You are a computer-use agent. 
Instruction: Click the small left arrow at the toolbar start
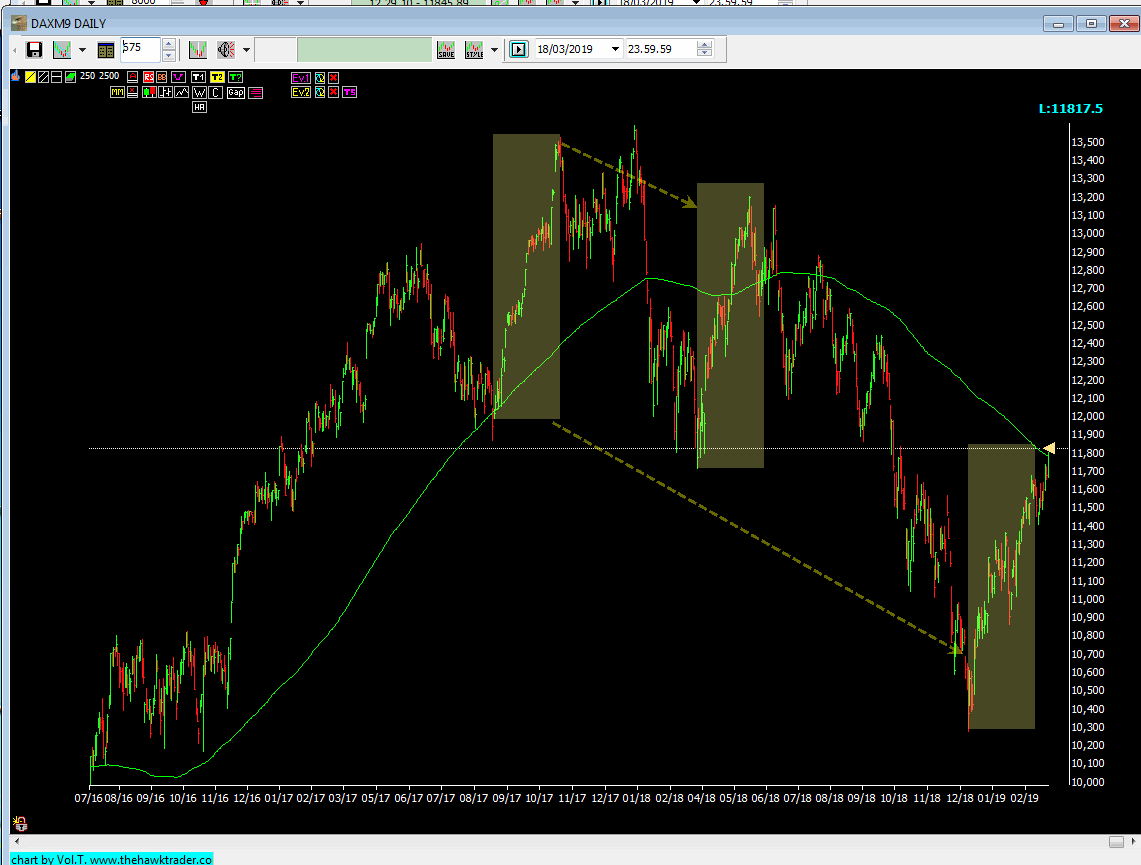(15, 49)
